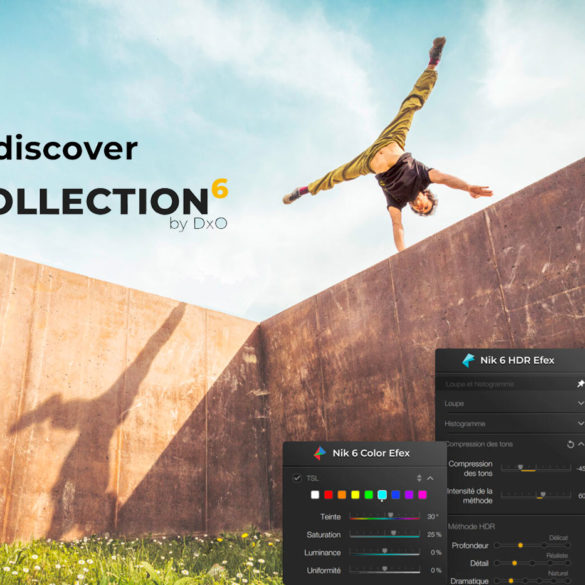Click the Méthode HDR section label
The height and width of the screenshot is (585, 585).
click(x=472, y=526)
